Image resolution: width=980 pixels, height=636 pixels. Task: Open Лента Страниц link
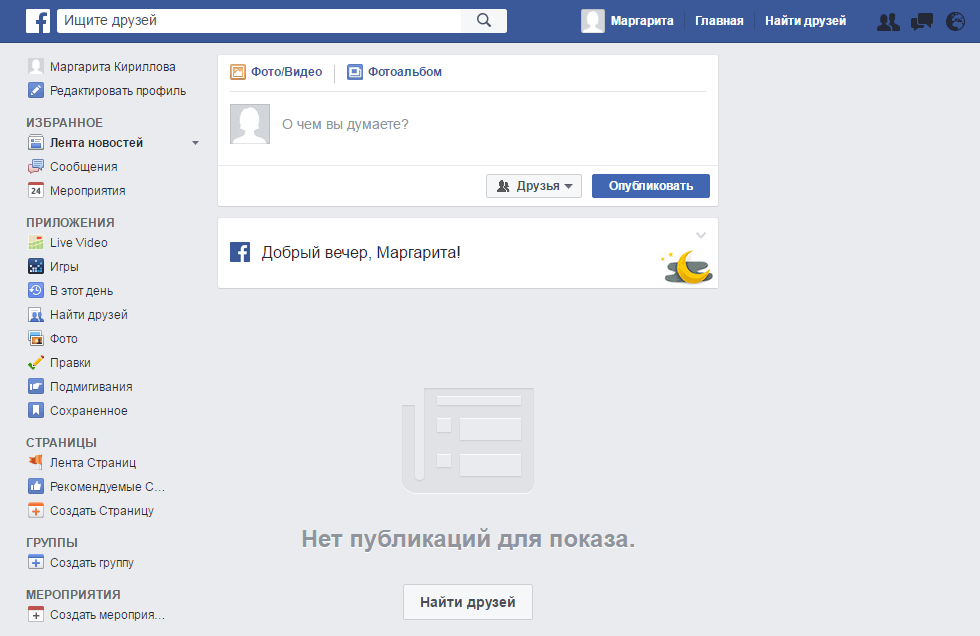[x=93, y=462]
